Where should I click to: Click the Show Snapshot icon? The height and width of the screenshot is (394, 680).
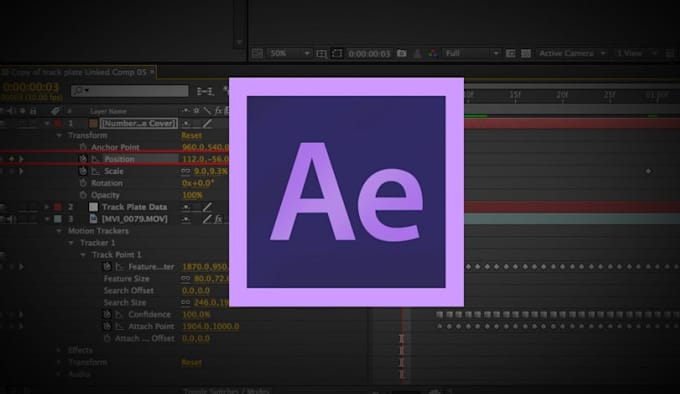tap(417, 54)
